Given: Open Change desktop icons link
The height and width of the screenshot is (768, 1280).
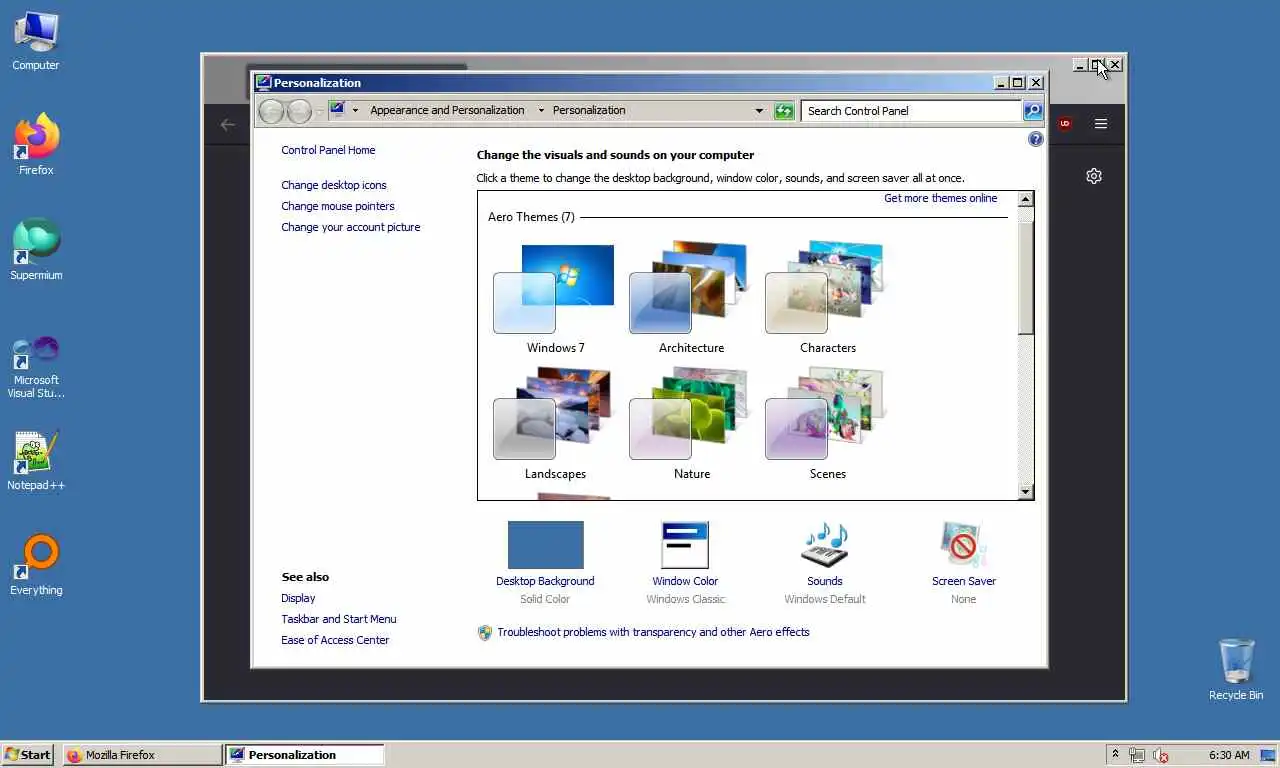Looking at the screenshot, I should point(334,185).
